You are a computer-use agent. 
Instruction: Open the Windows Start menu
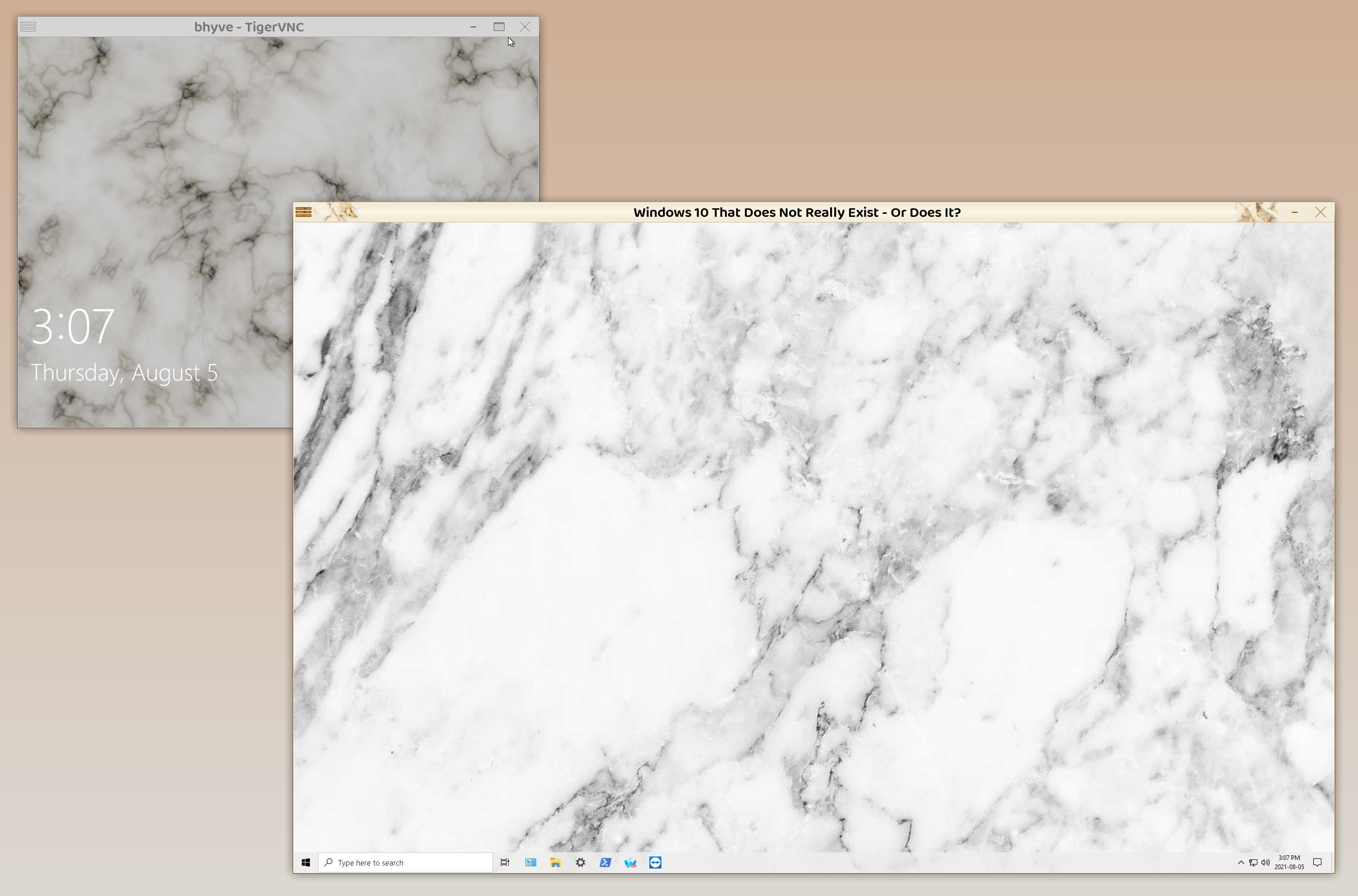(306, 862)
